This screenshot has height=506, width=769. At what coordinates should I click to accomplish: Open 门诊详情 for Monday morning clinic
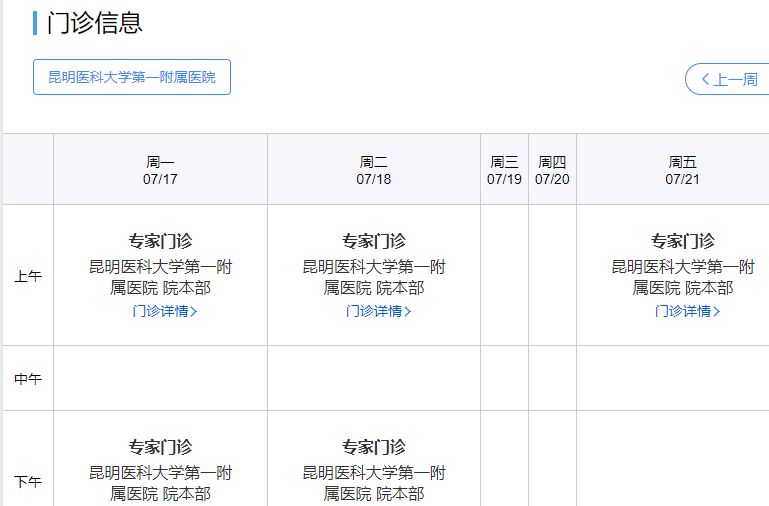point(165,311)
